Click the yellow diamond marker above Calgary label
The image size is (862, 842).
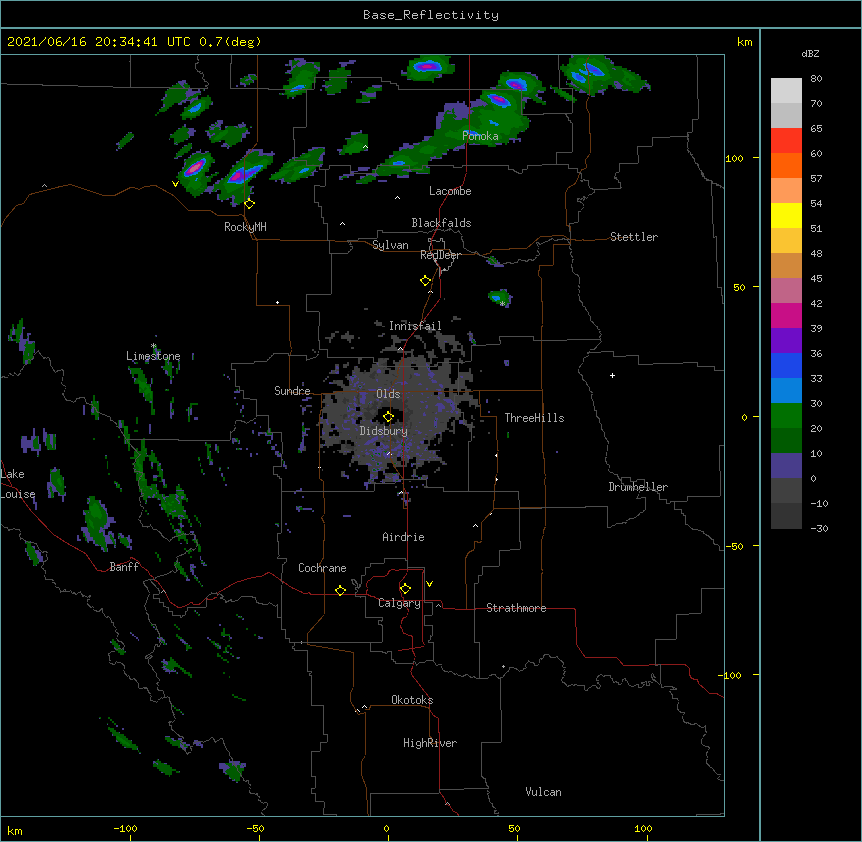pos(405,589)
